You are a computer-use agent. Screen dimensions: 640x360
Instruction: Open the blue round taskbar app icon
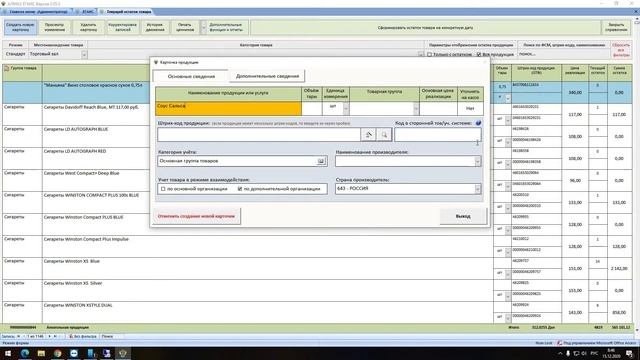(74, 353)
